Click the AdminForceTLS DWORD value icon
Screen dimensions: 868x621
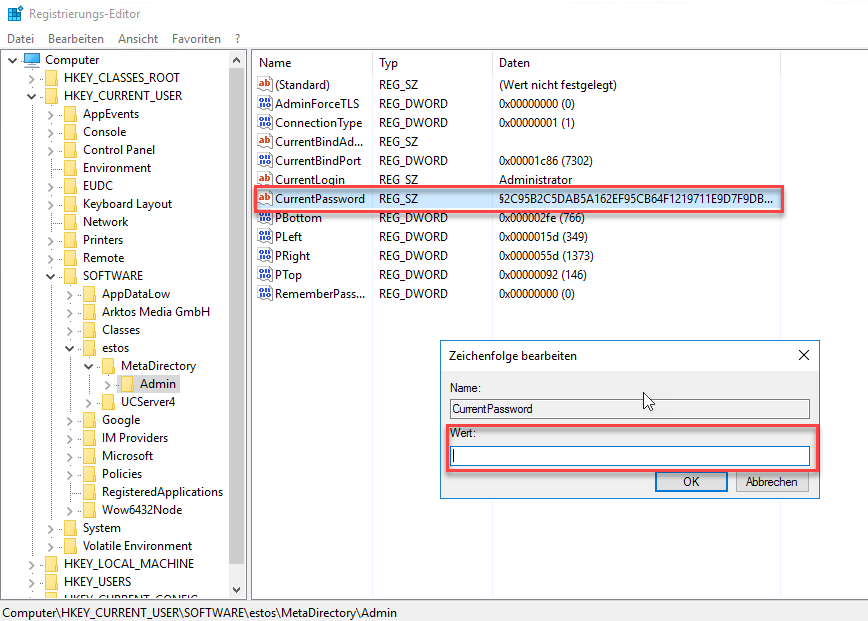pyautogui.click(x=265, y=104)
